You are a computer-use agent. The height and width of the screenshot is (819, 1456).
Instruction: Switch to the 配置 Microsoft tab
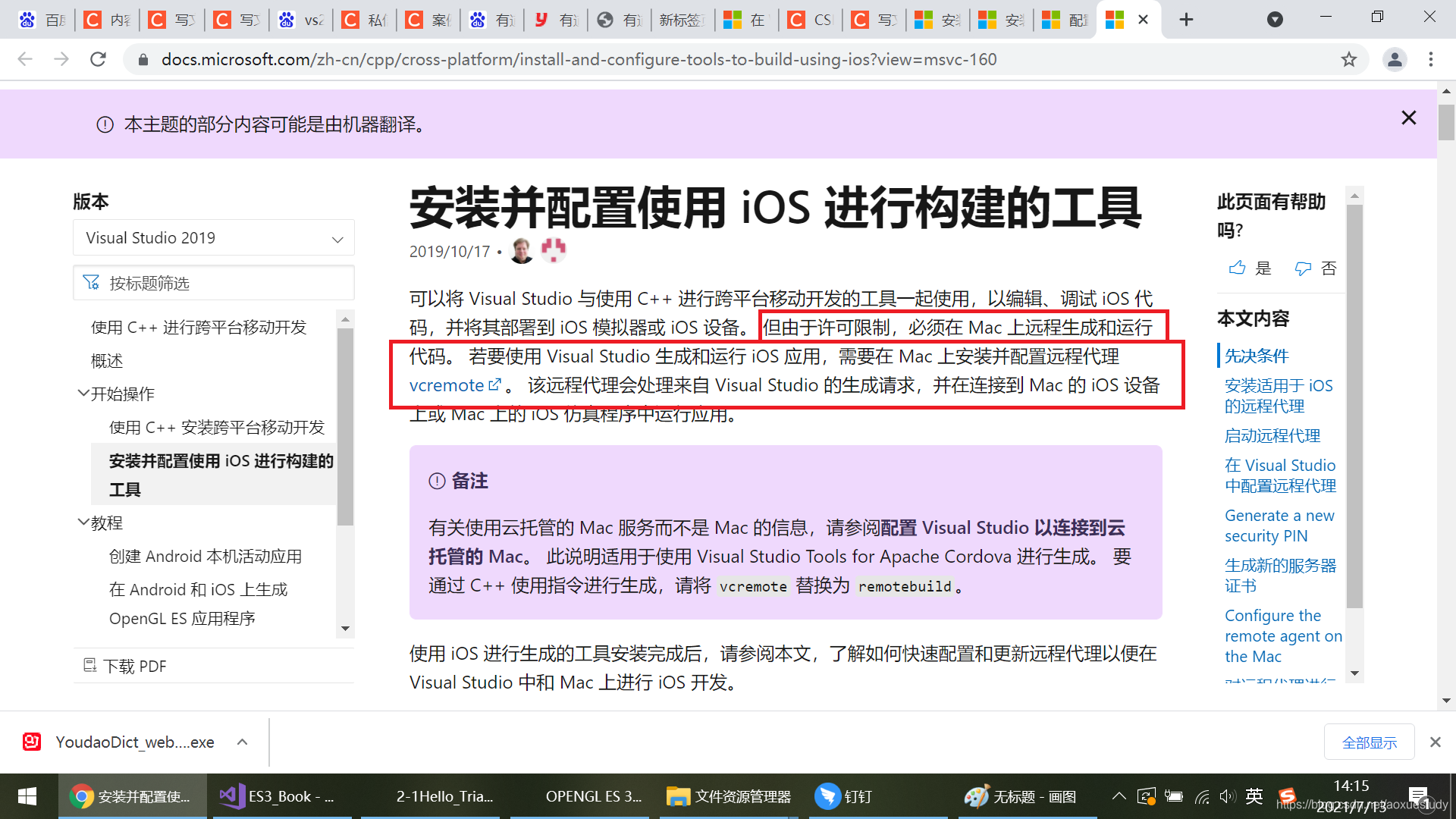pyautogui.click(x=1065, y=20)
